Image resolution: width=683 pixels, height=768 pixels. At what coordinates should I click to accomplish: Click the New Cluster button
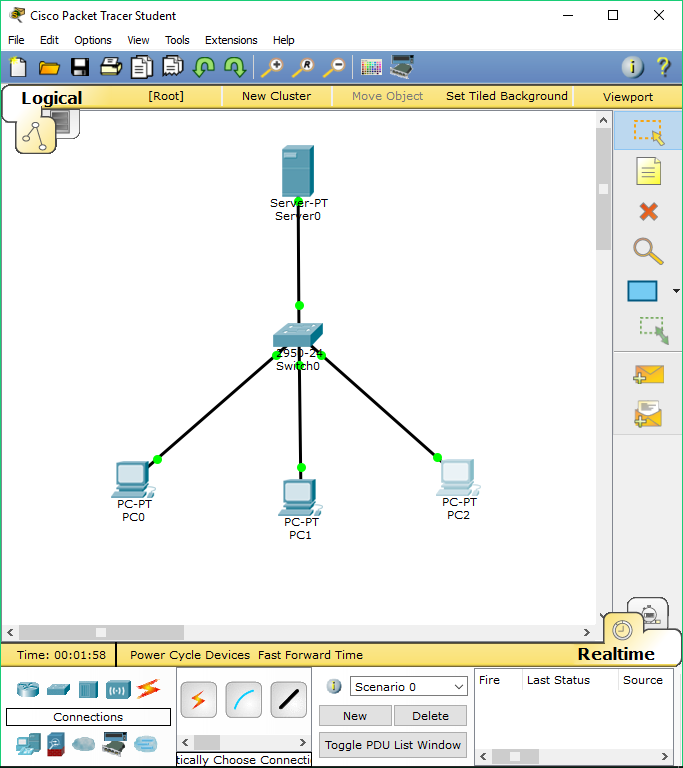276,96
